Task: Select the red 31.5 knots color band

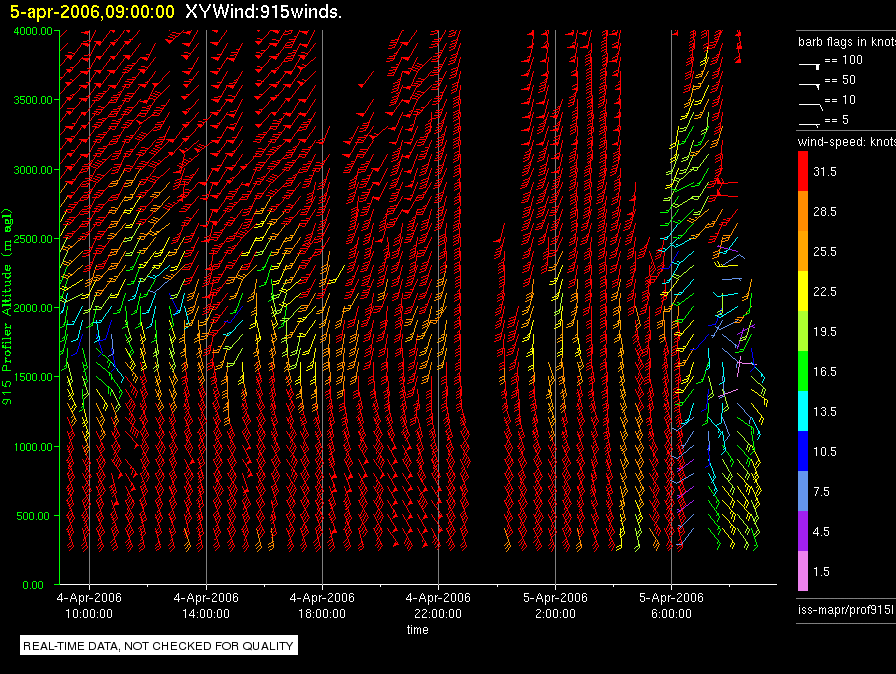Action: click(x=802, y=172)
